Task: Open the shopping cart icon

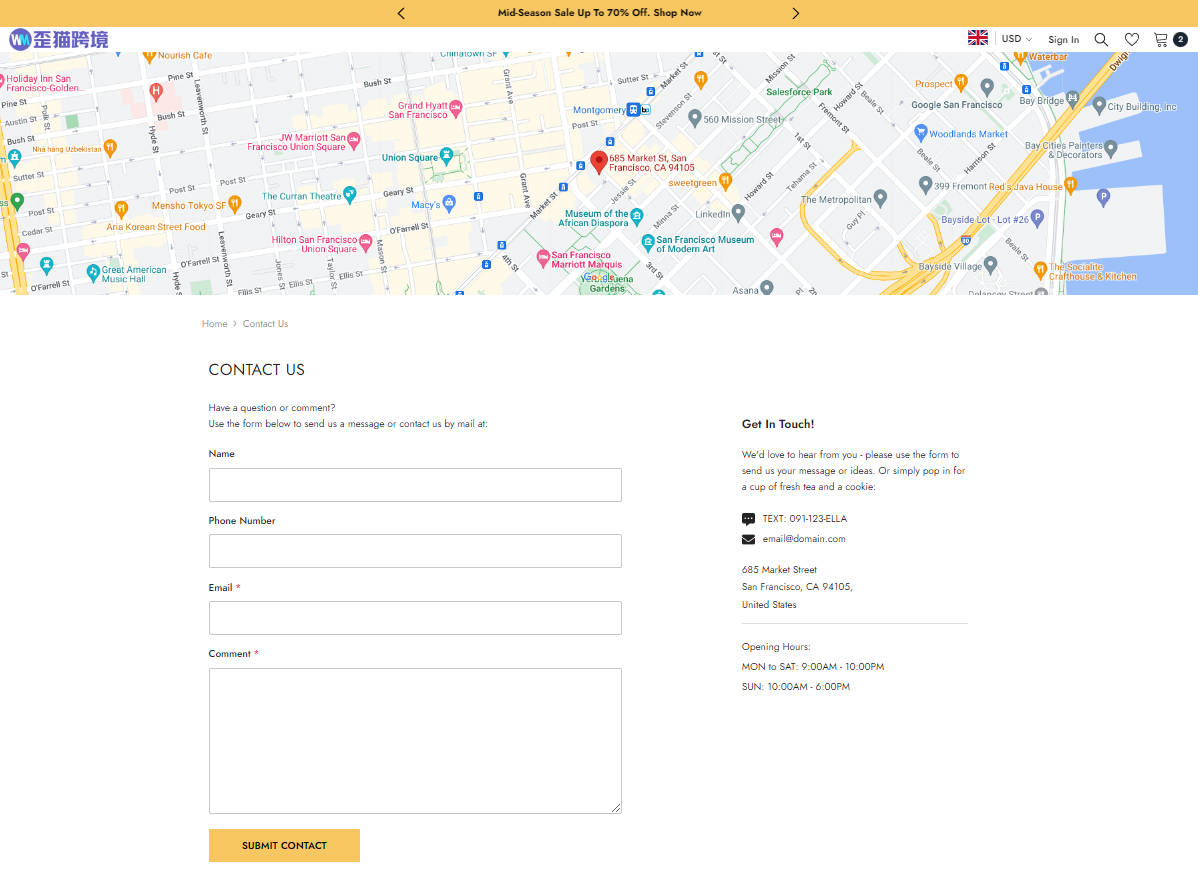Action: [1161, 40]
